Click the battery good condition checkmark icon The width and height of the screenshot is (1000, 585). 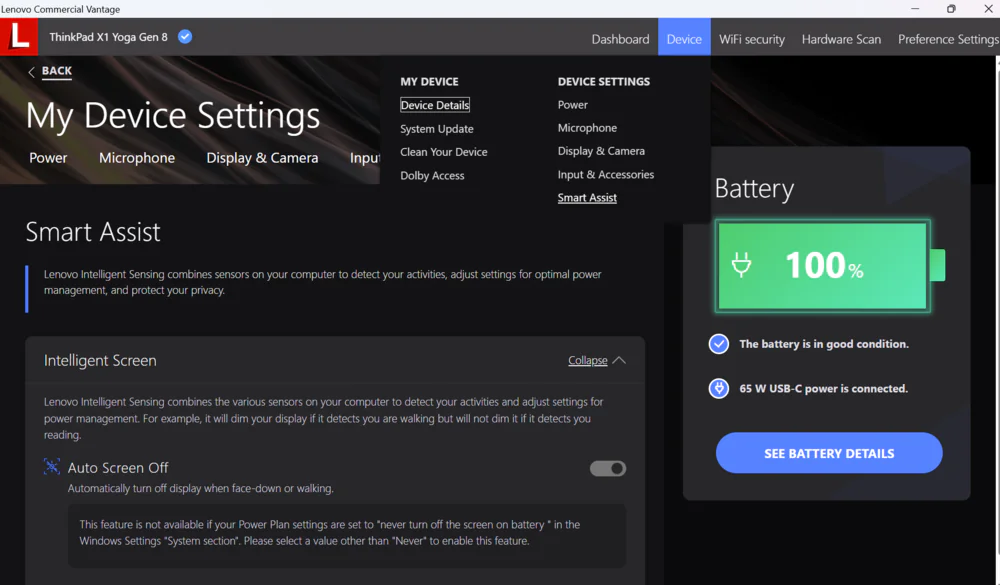(x=719, y=344)
